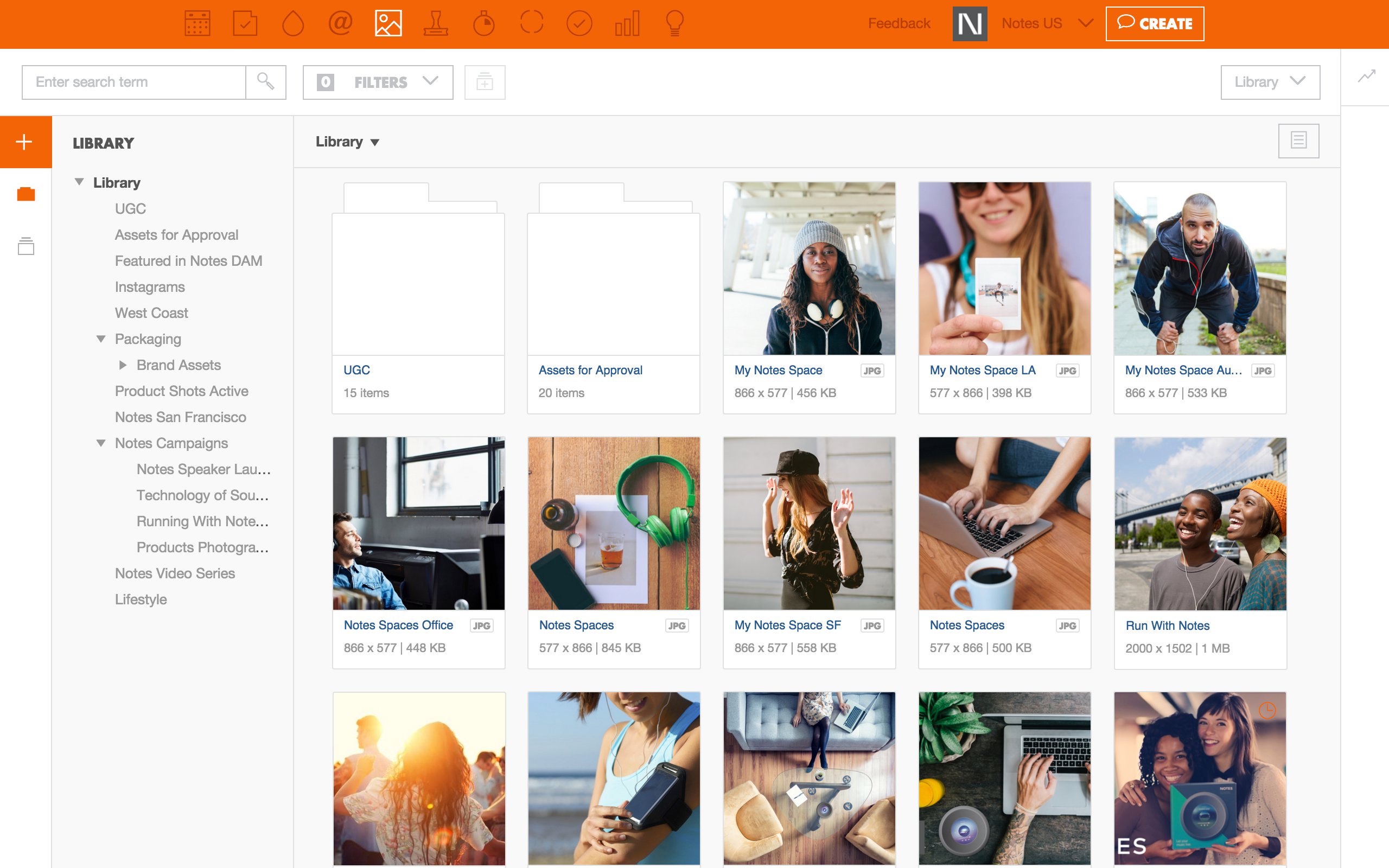Select Notes Video Series tree item
The image size is (1389, 868).
coord(175,573)
